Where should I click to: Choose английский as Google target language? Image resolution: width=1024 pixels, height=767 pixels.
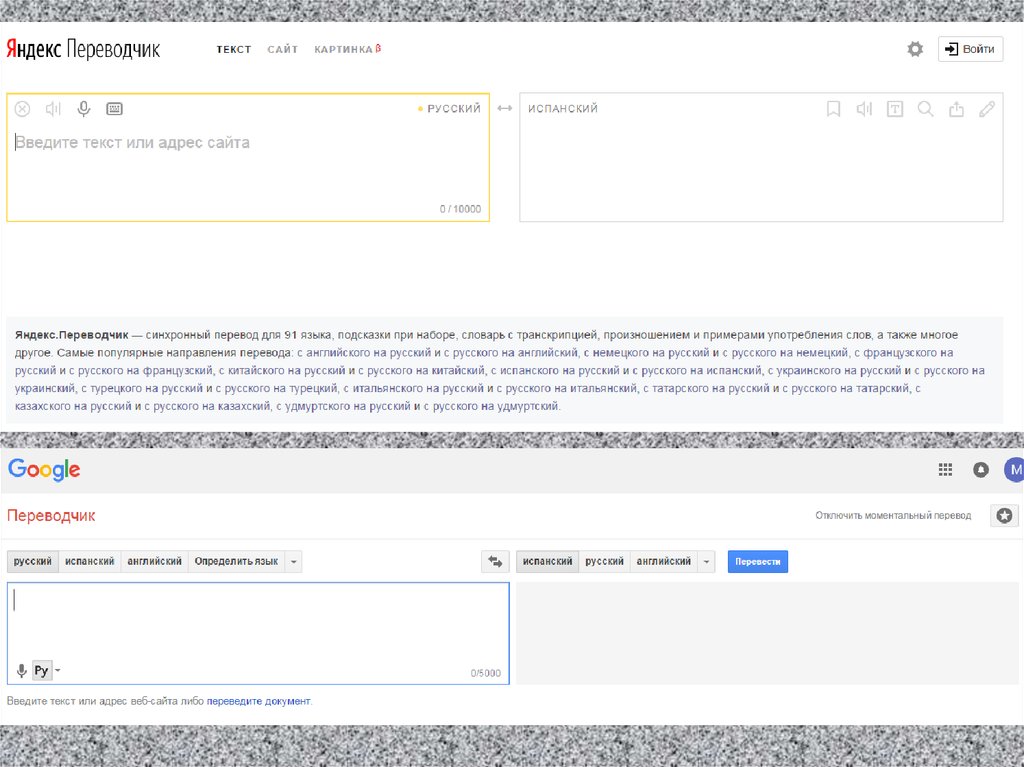point(663,562)
